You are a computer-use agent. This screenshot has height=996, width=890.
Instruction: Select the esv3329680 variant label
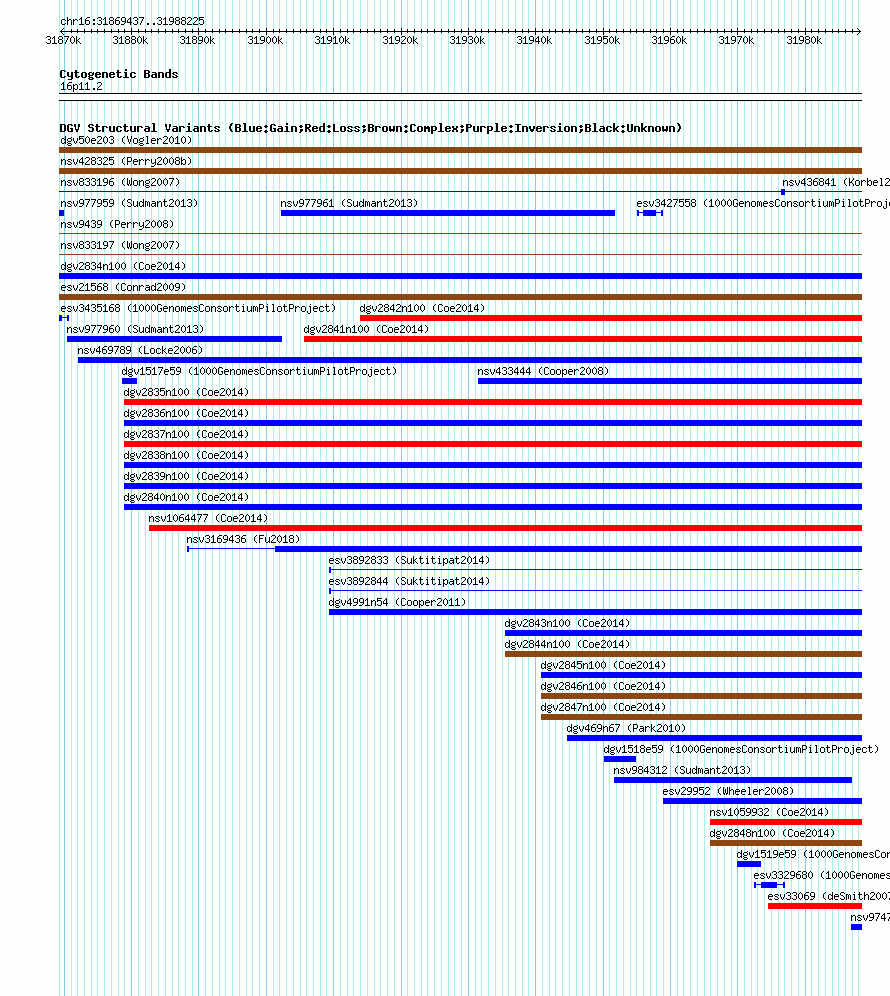[x=821, y=874]
